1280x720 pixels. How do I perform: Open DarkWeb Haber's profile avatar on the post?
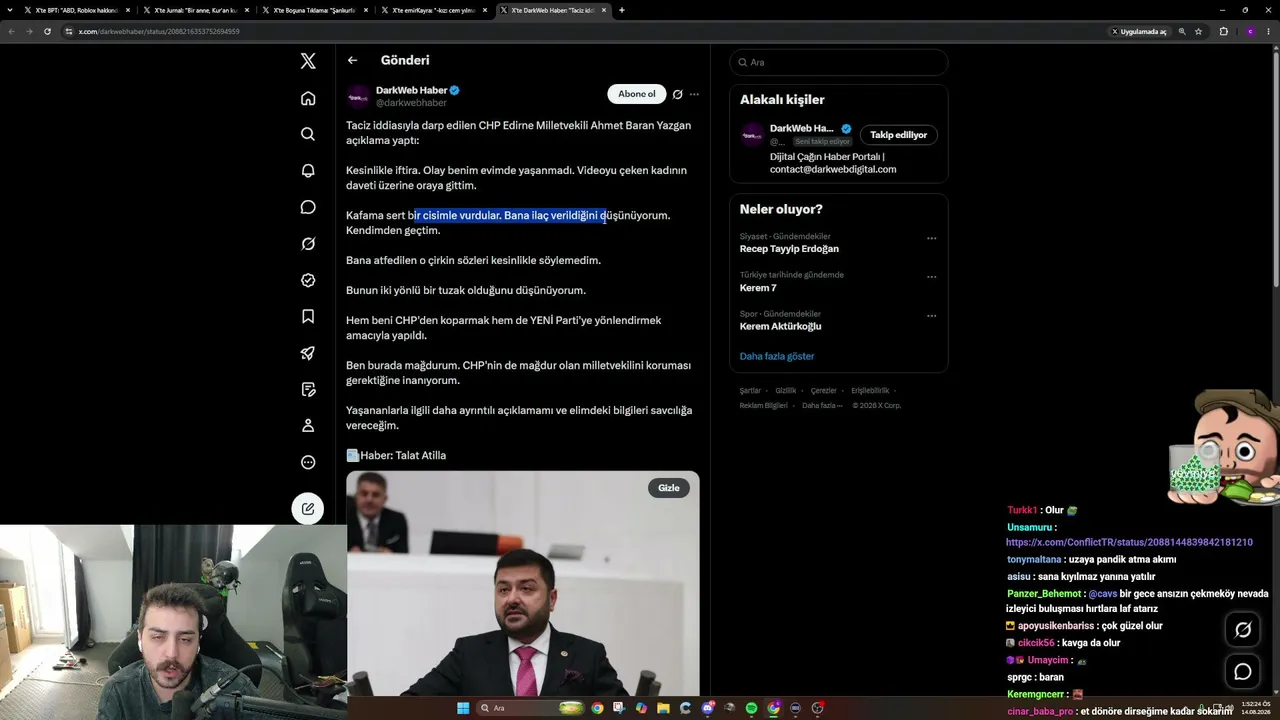358,96
